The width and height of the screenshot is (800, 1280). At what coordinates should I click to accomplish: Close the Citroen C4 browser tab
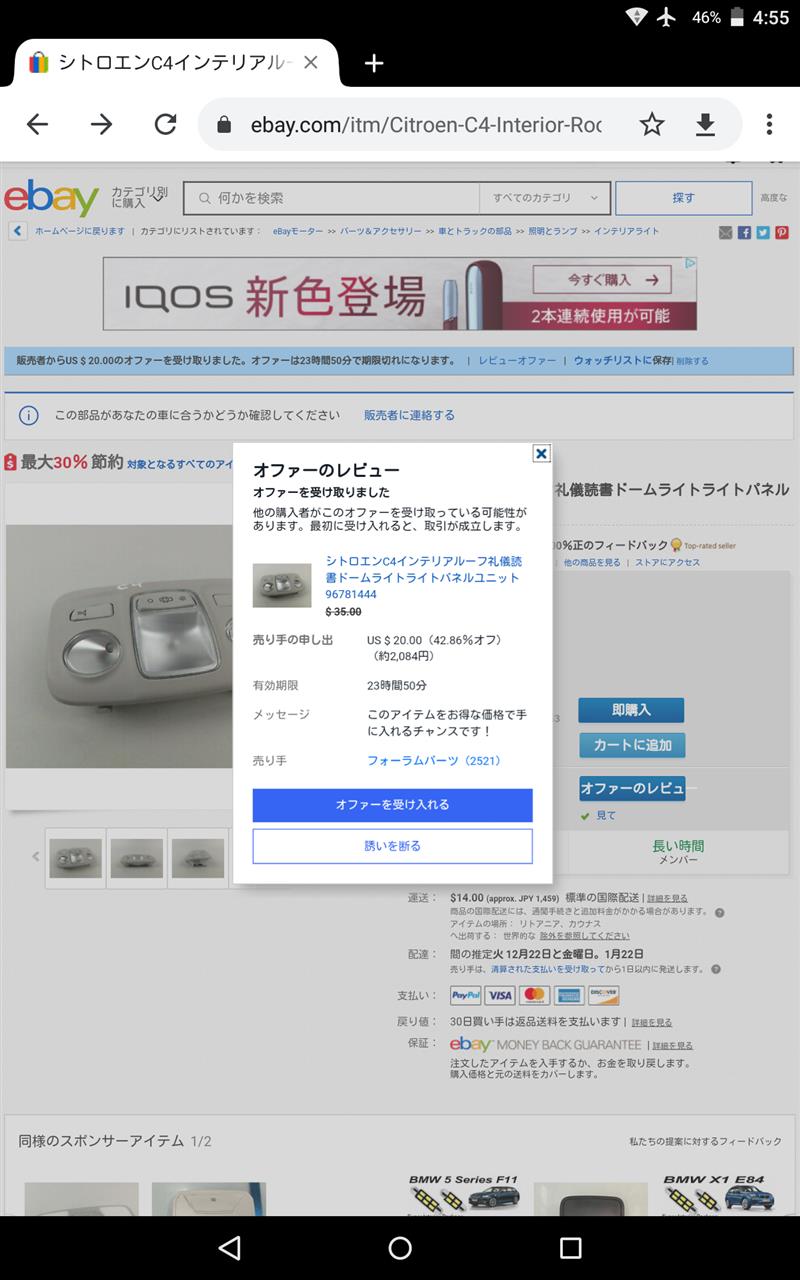tap(311, 62)
